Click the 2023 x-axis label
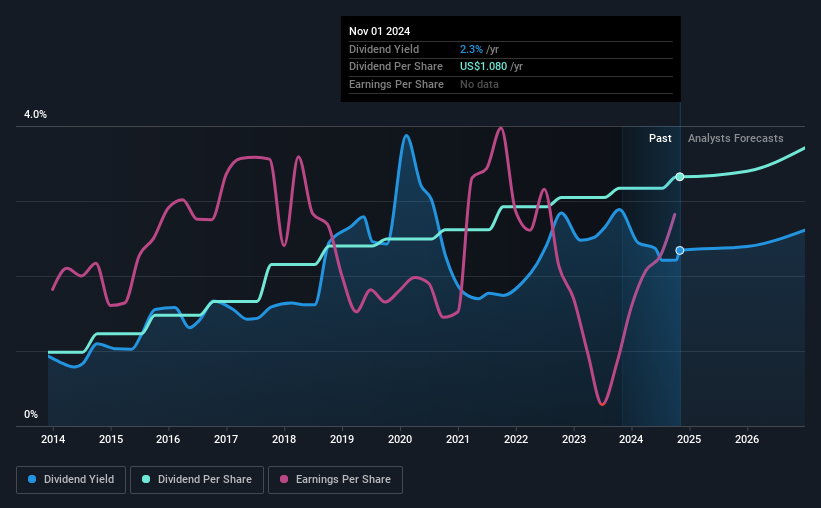Screen dimensions: 821x508 574,439
